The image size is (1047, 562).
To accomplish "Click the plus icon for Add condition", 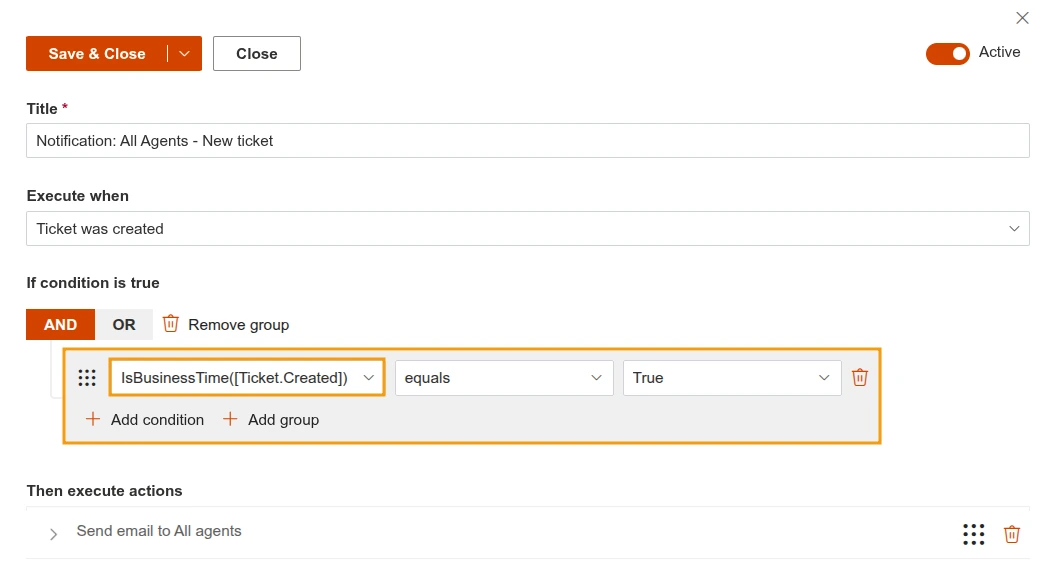I will click(93, 420).
